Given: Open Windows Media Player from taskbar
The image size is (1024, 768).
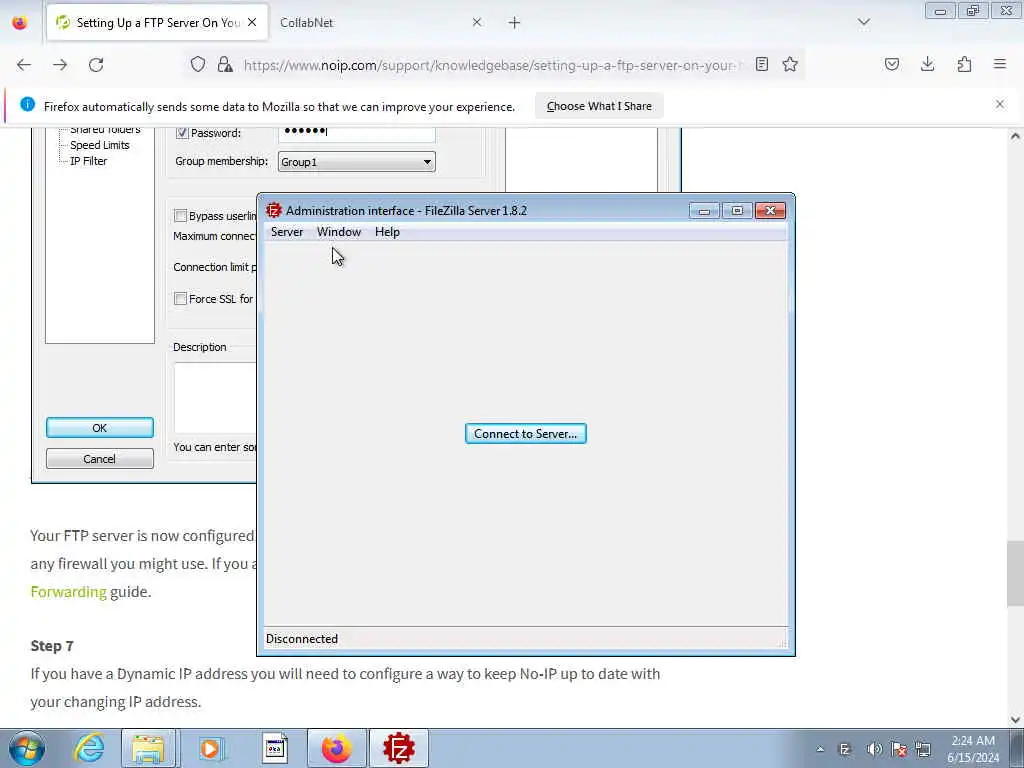Looking at the screenshot, I should pos(210,748).
